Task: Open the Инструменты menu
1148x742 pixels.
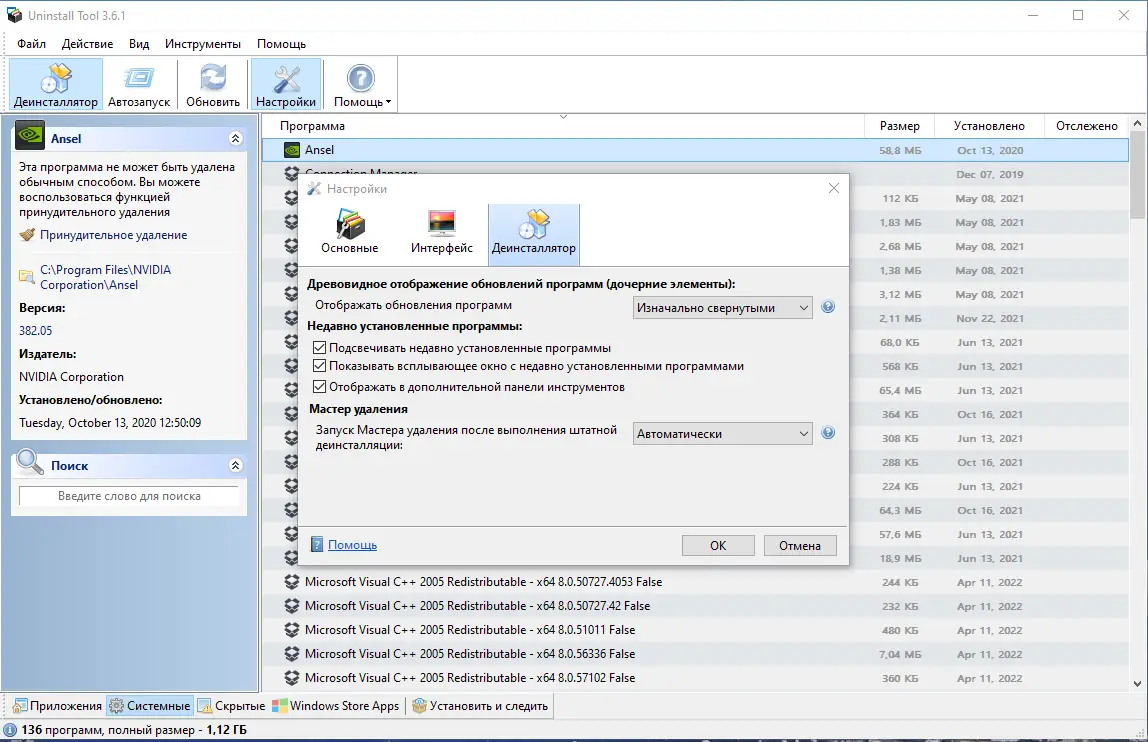Action: click(x=203, y=44)
